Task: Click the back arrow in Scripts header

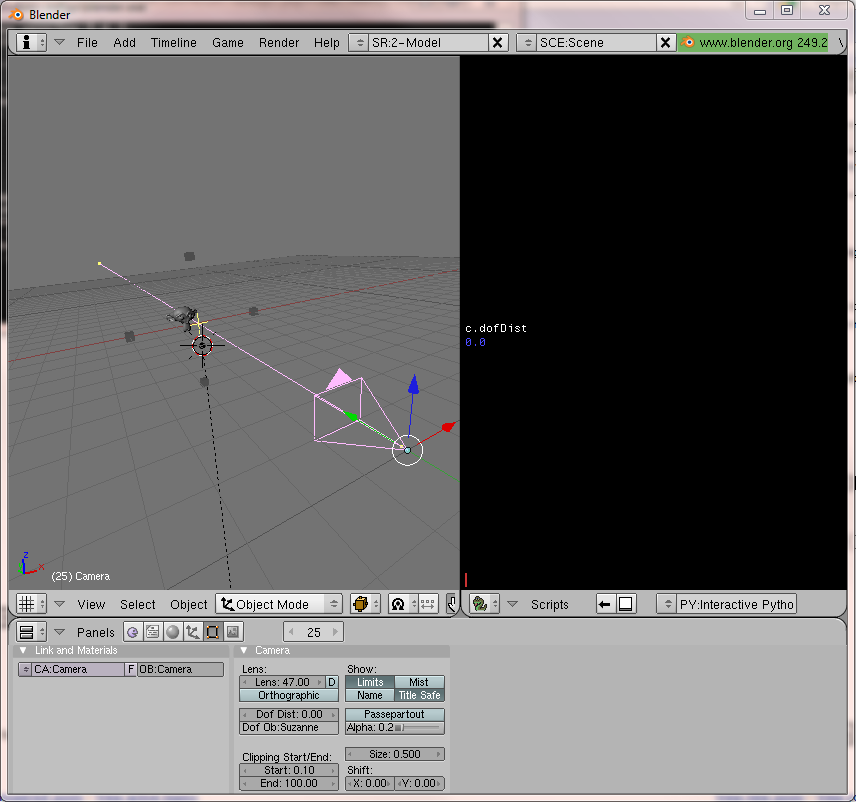Action: point(605,604)
